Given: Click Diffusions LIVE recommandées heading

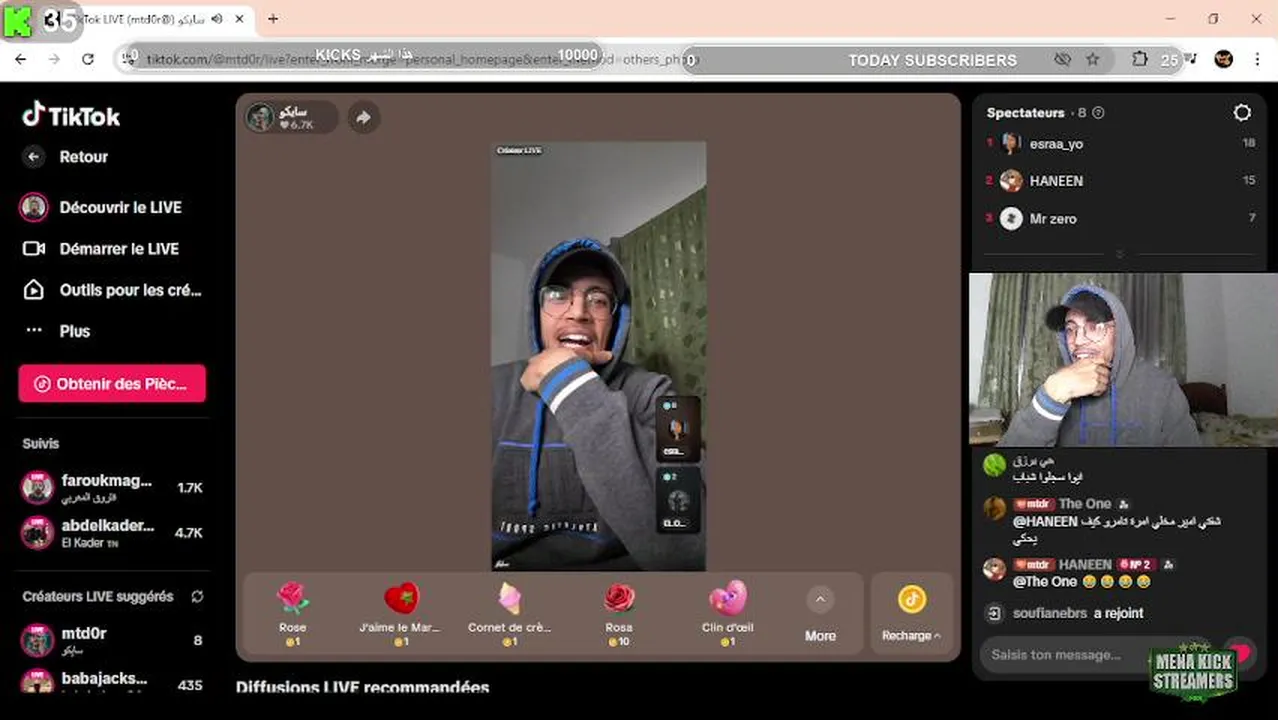Looking at the screenshot, I should click(x=362, y=687).
